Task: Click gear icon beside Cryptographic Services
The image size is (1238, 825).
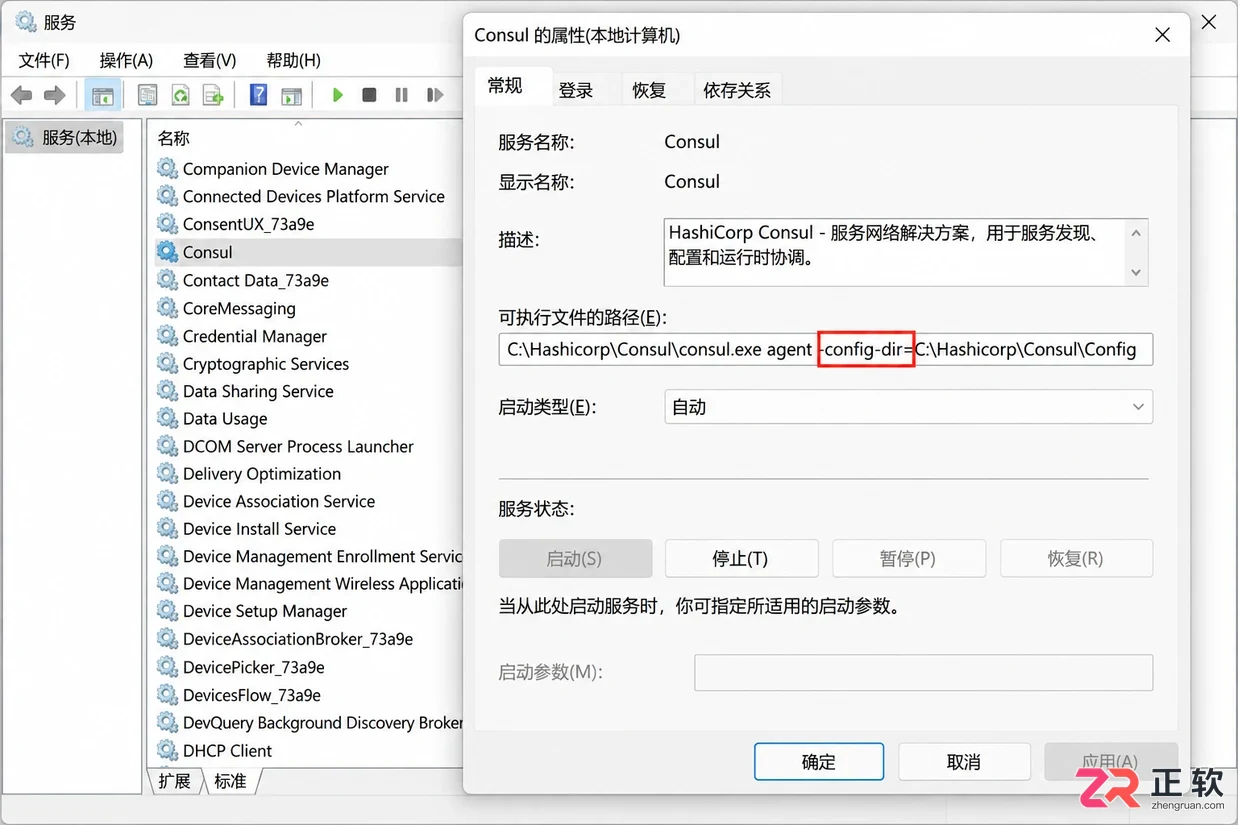Action: tap(167, 363)
